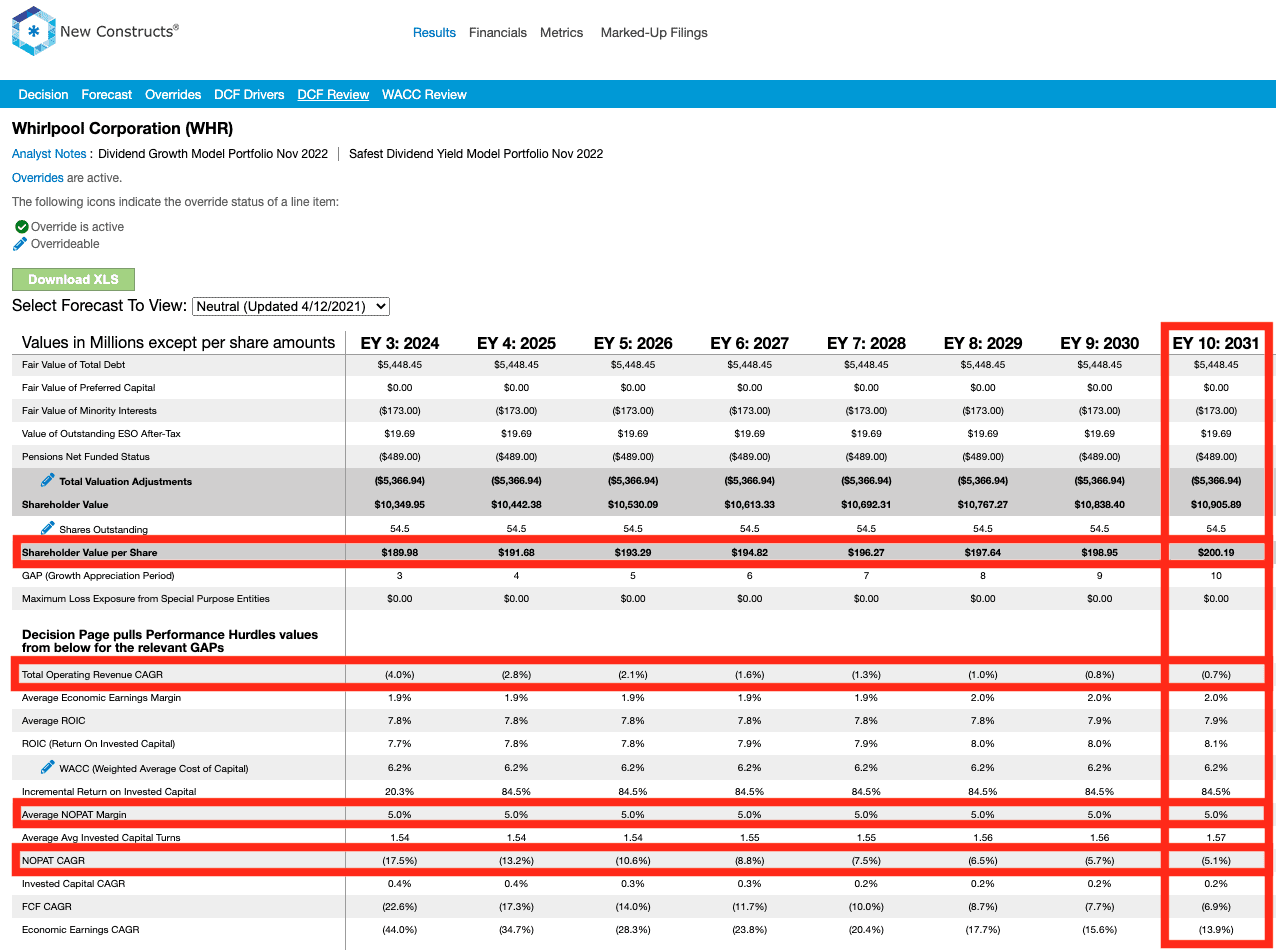1276x950 pixels.
Task: Click Incremental Return on Invested Capital label
Action: click(x=109, y=792)
